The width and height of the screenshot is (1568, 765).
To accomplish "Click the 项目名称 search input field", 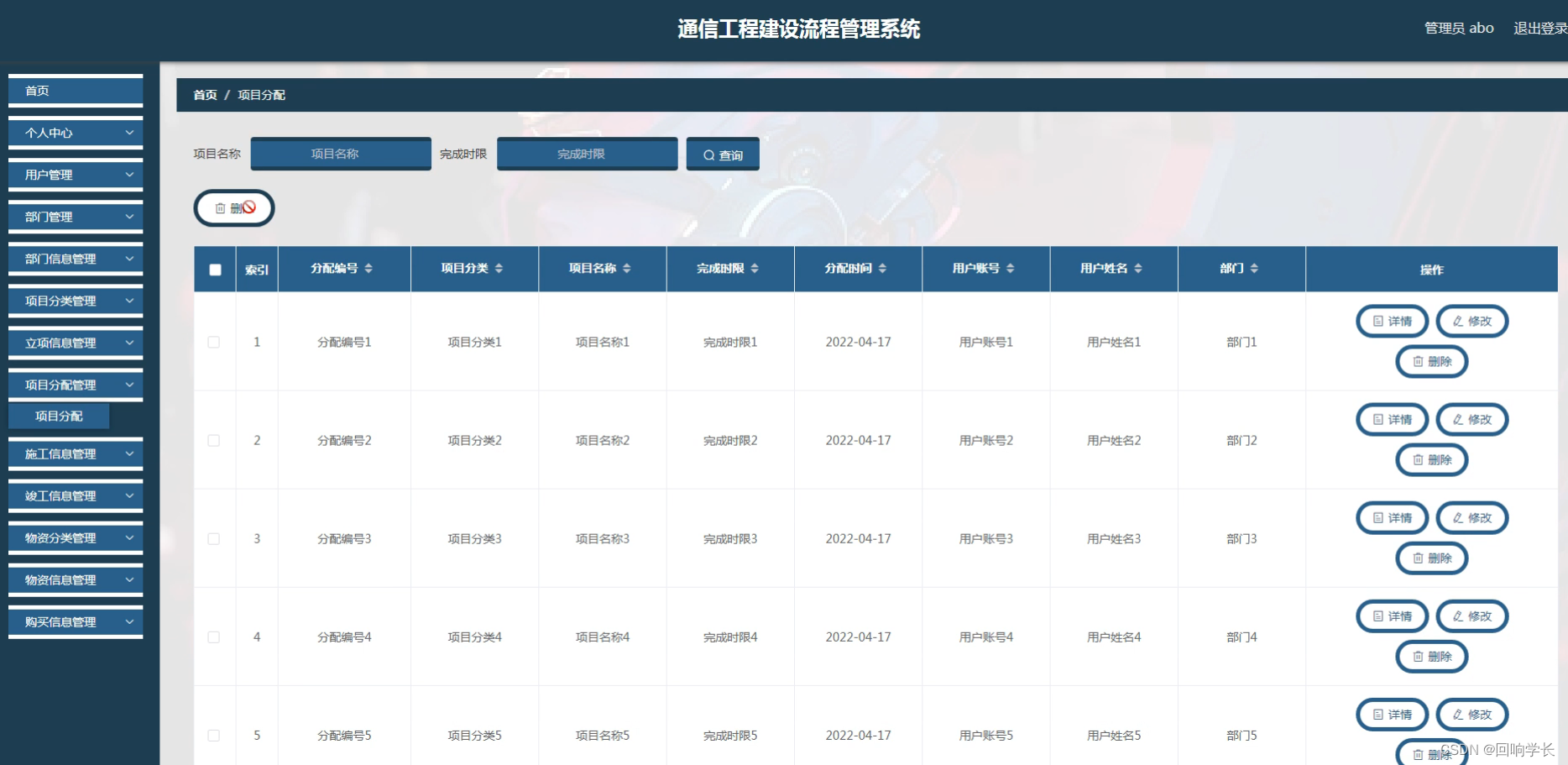I will [340, 154].
